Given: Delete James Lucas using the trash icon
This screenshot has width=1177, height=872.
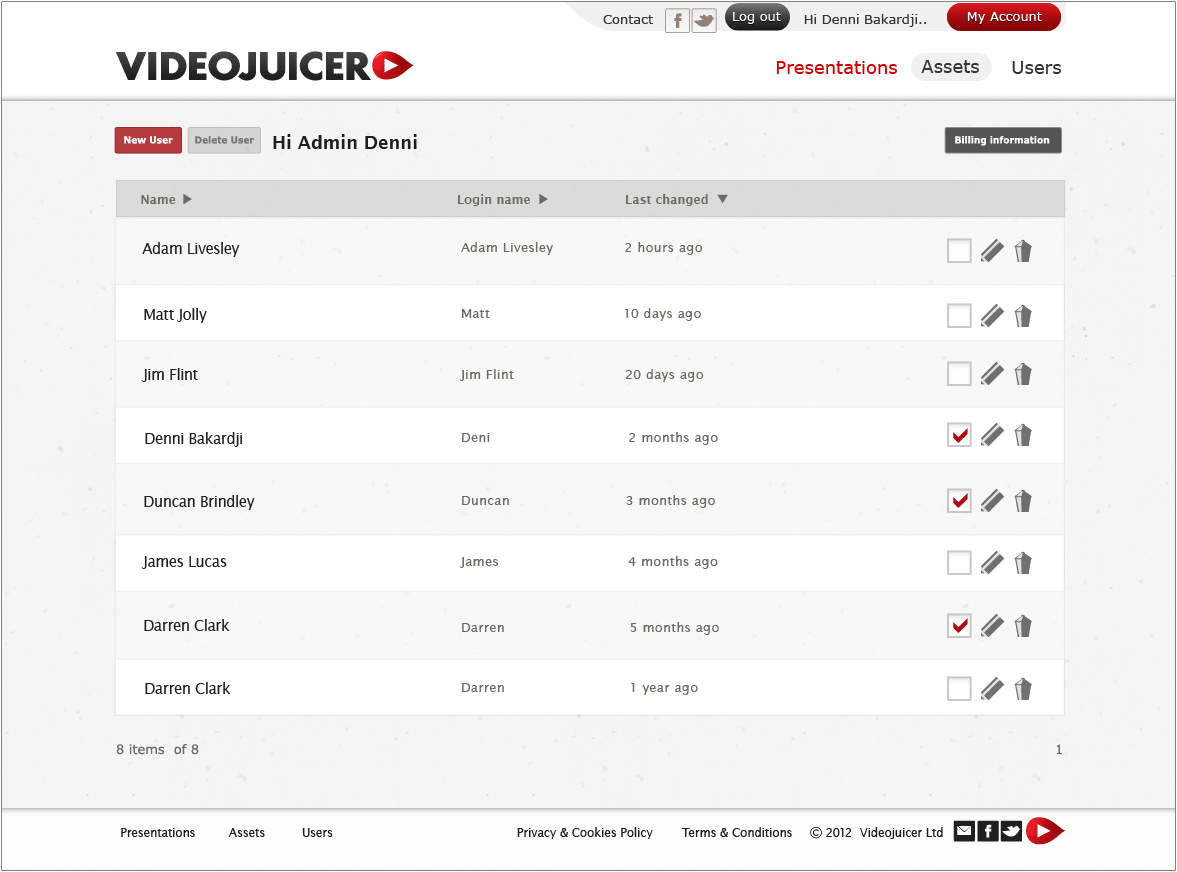Looking at the screenshot, I should pyautogui.click(x=1022, y=563).
